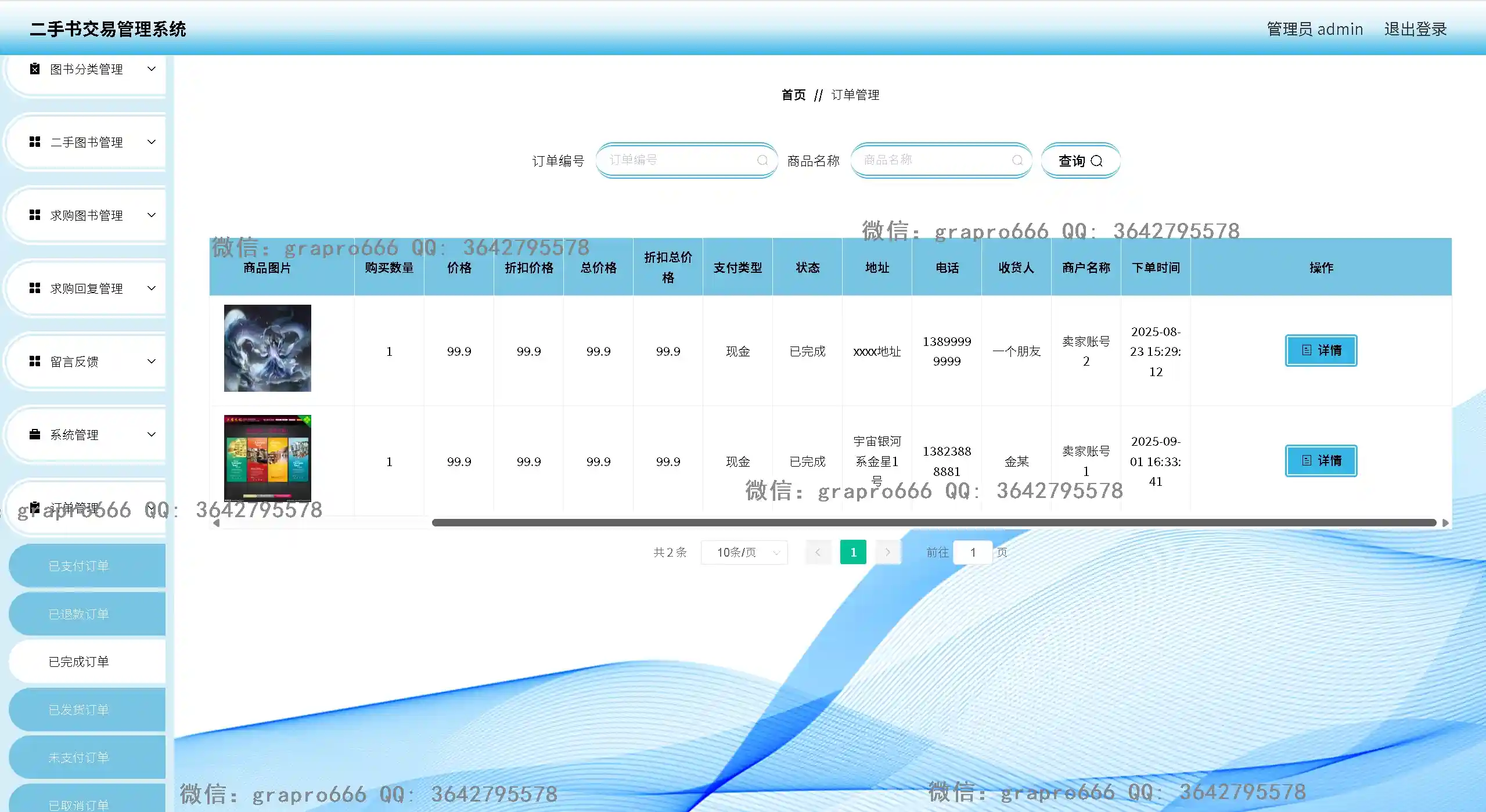Open 详情 for the first order
Image resolution: width=1486 pixels, height=812 pixels.
click(1321, 351)
